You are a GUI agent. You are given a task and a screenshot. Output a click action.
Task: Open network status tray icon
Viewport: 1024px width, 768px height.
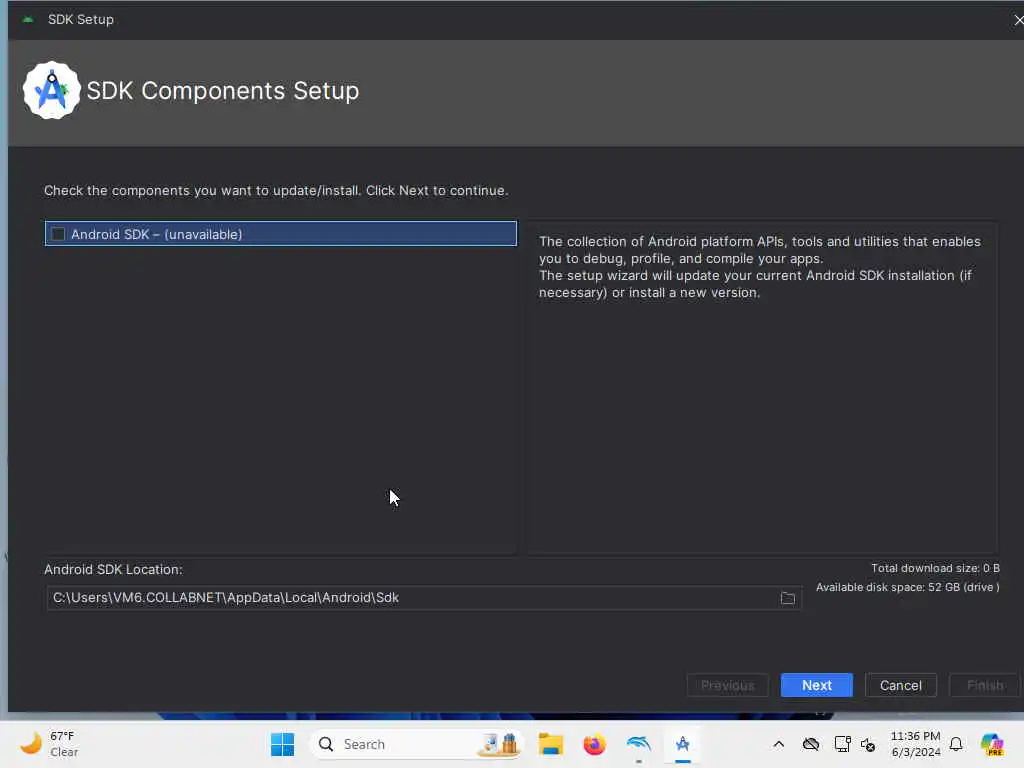point(842,744)
